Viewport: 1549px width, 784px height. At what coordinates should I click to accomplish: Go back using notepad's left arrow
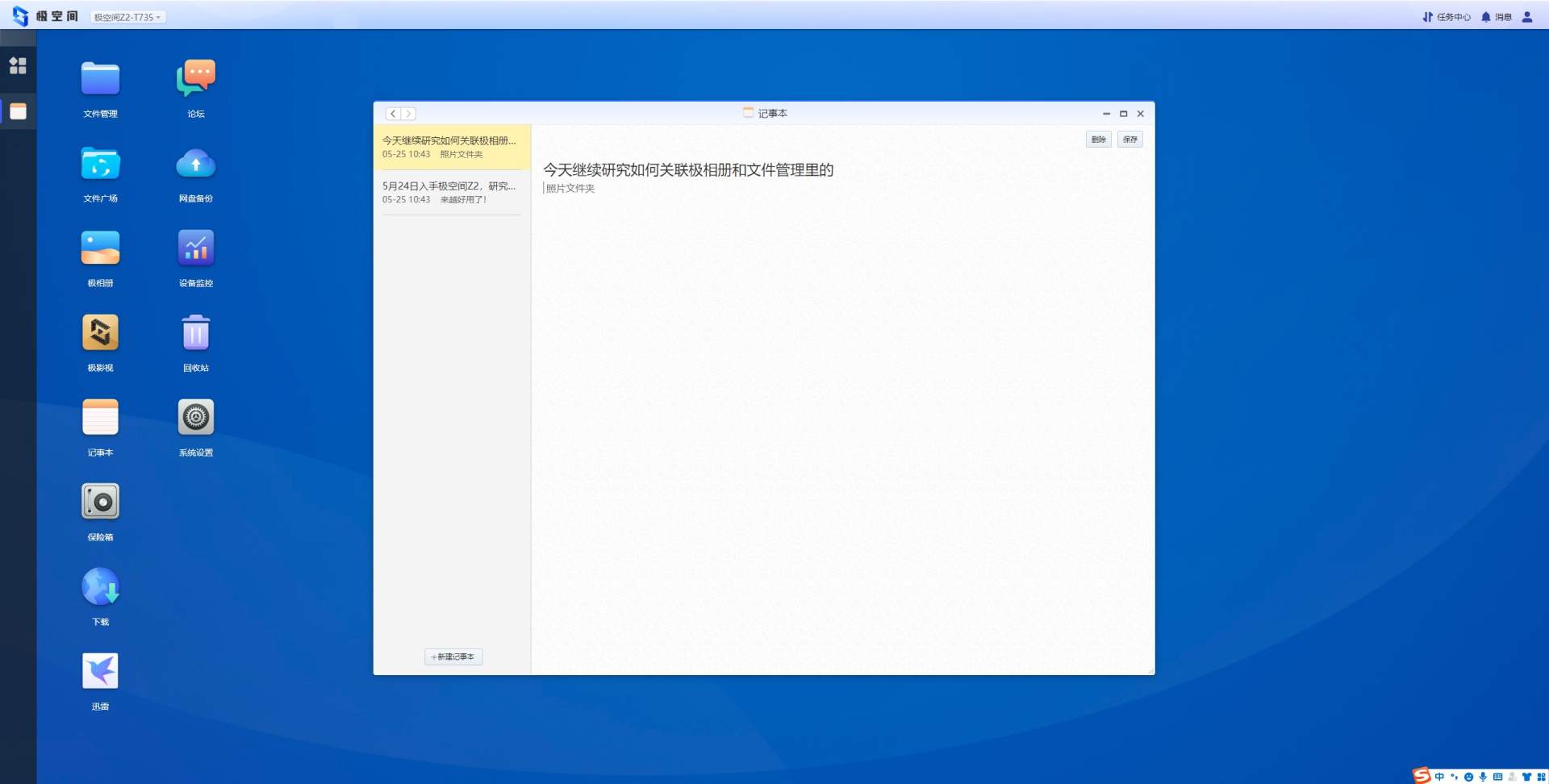393,114
